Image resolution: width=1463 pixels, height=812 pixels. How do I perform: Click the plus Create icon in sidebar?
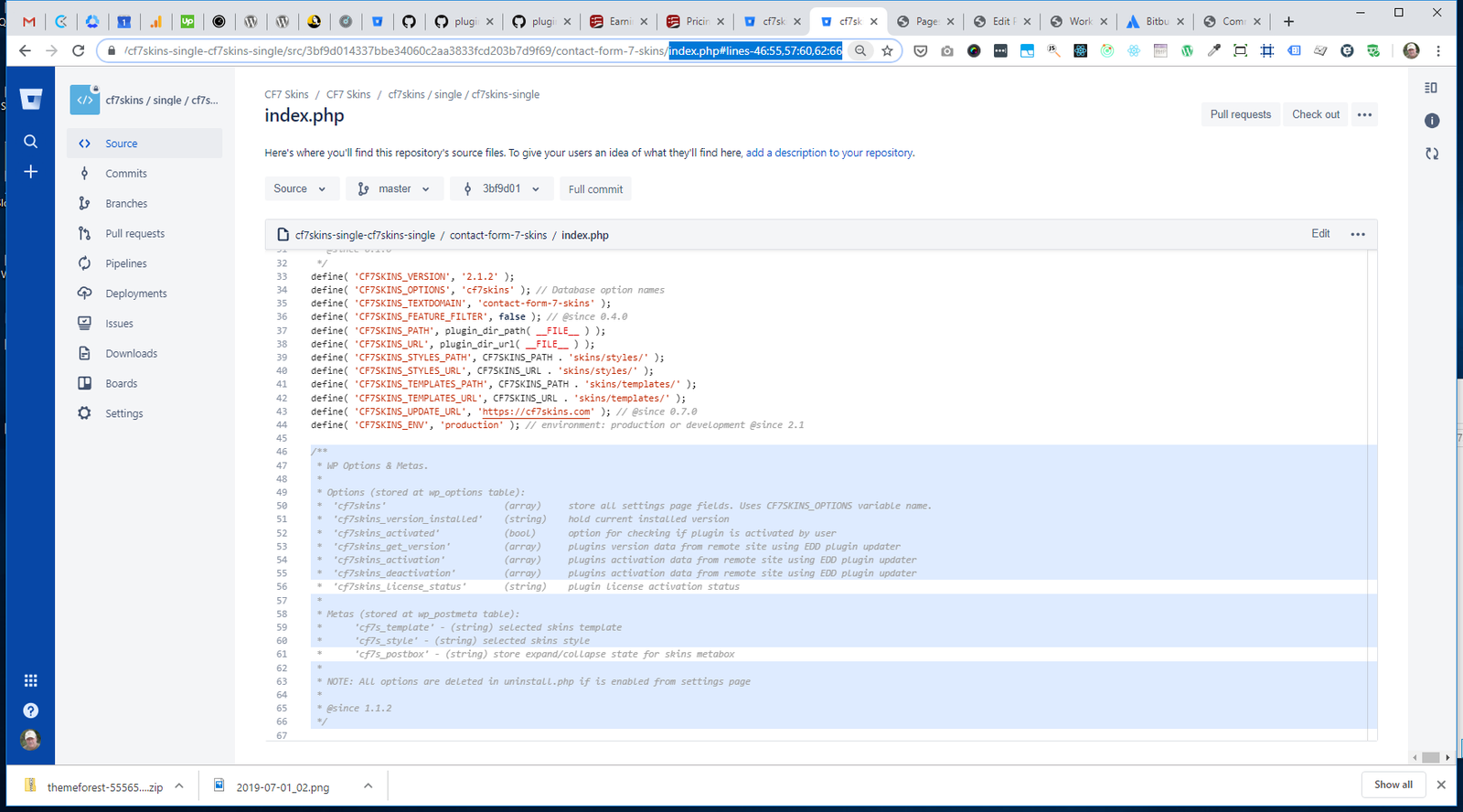tap(31, 172)
